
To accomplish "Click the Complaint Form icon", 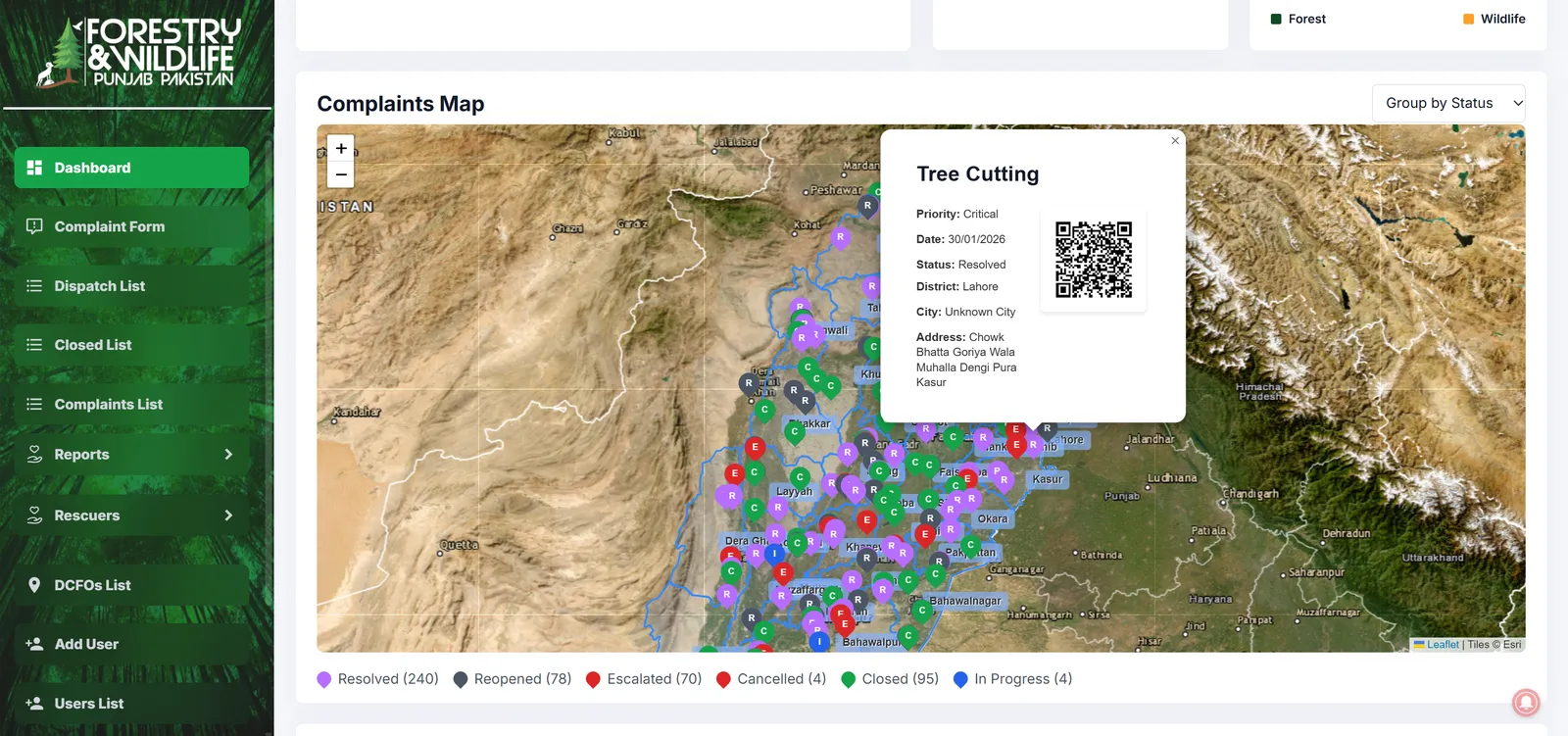I will click(34, 226).
